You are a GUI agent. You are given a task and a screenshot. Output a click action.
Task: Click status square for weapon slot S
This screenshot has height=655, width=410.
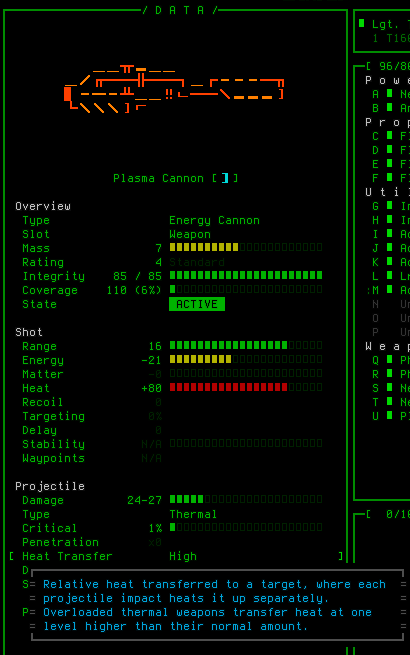tap(390, 387)
